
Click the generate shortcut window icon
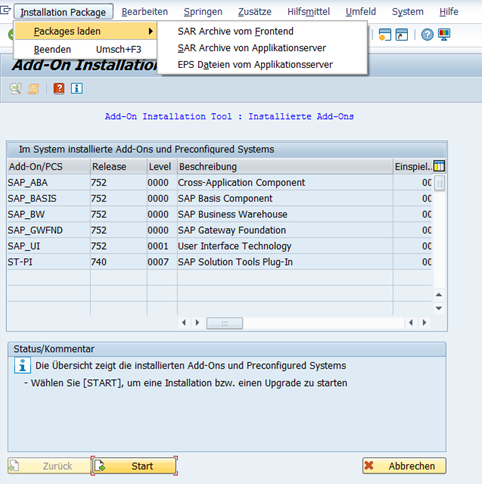(402, 34)
